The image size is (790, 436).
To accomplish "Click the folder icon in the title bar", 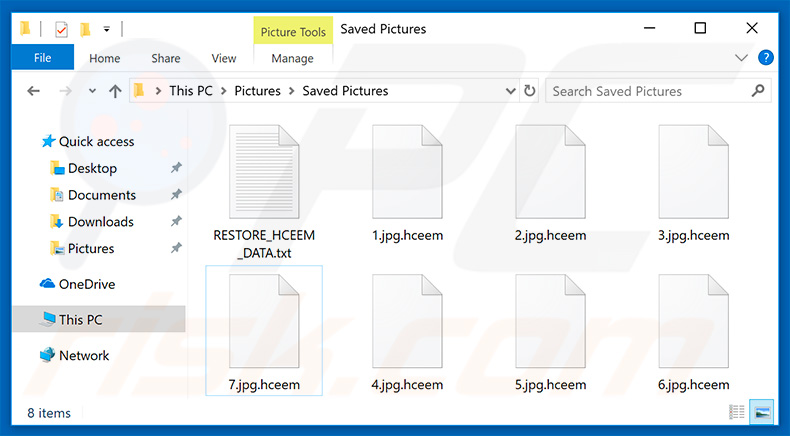I will [x=25, y=29].
